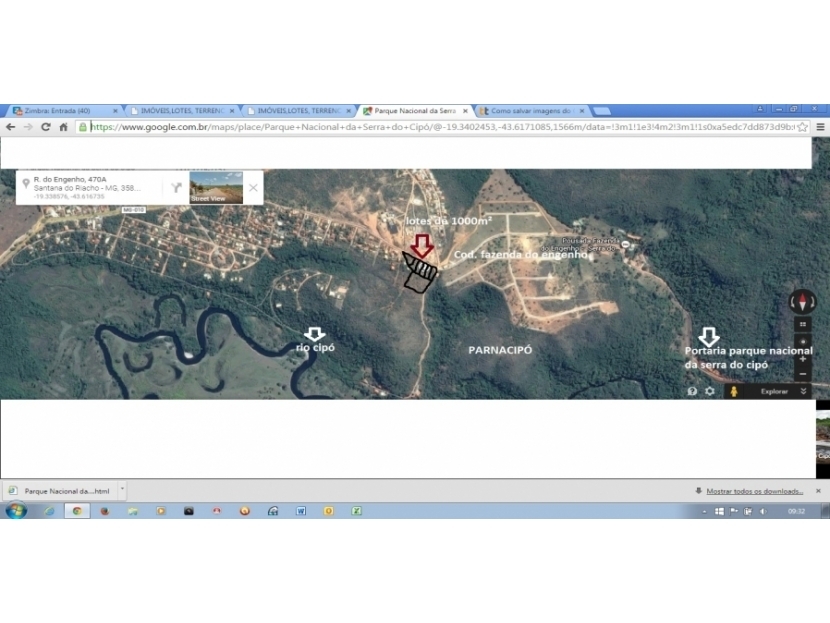
Task: Open the map settings gear icon
Action: (710, 391)
